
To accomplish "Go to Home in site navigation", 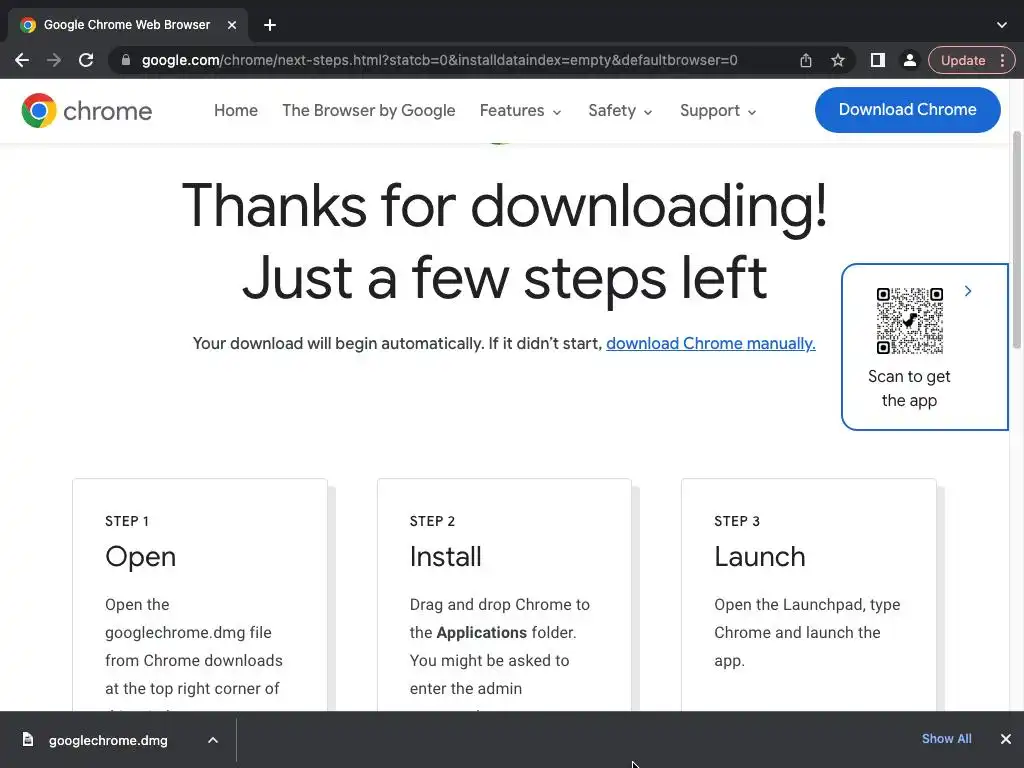I will tap(236, 110).
